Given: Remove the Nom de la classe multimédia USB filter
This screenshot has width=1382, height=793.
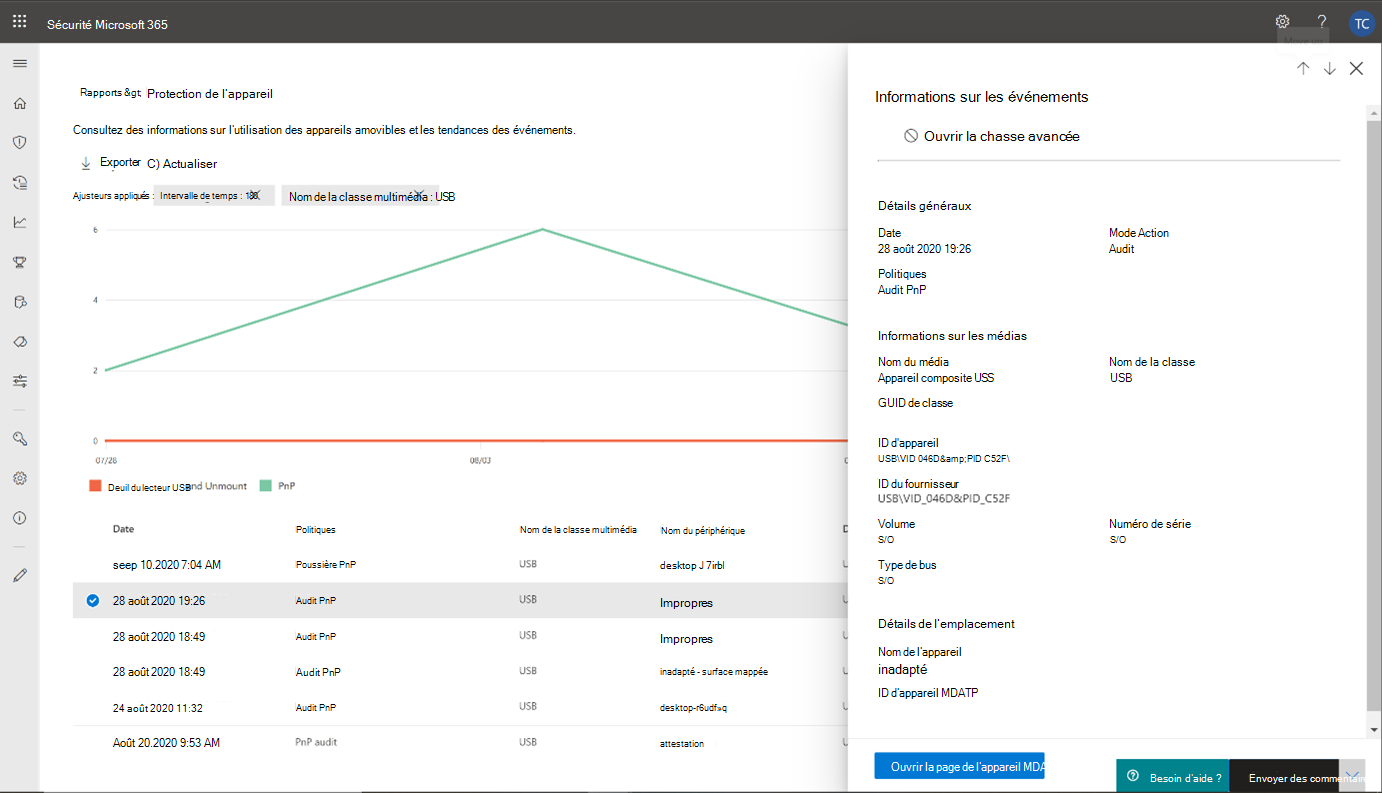Looking at the screenshot, I should [x=421, y=194].
